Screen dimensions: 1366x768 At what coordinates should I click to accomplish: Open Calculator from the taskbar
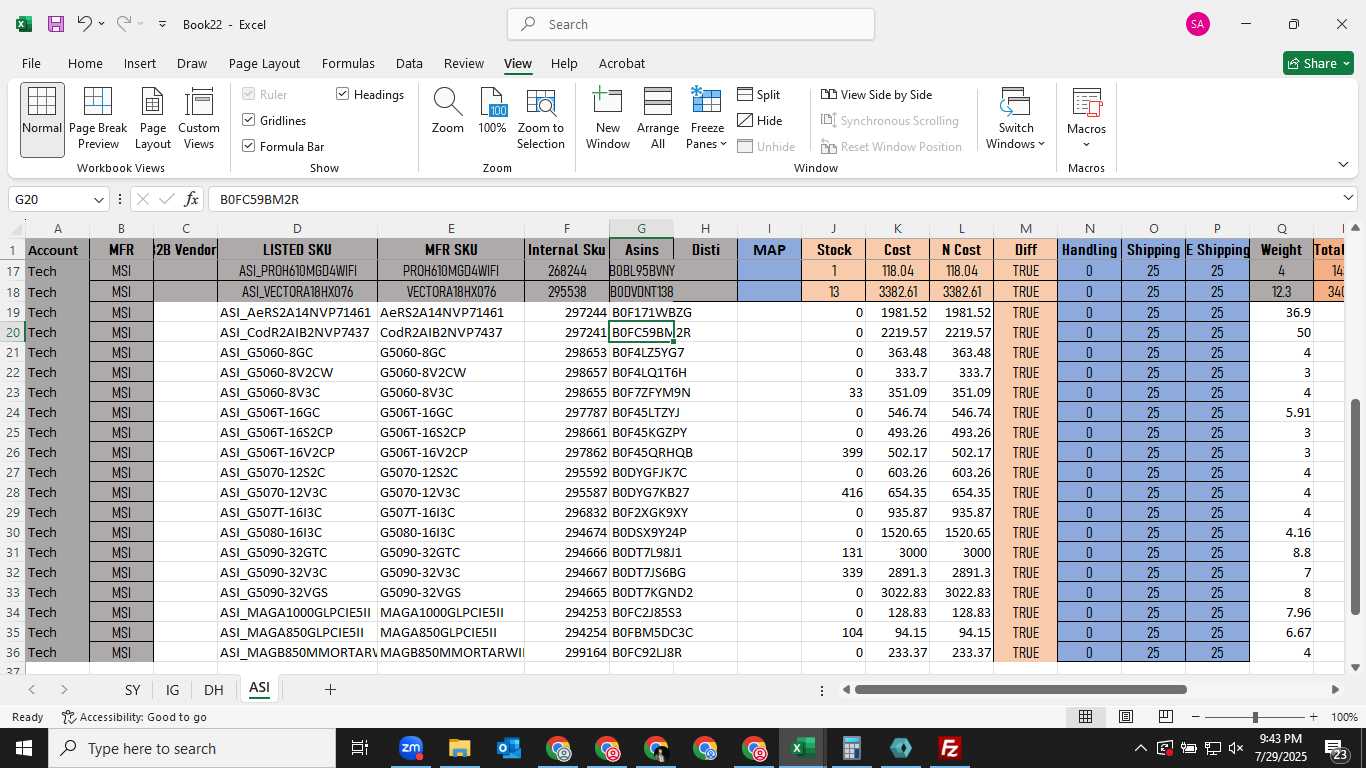(852, 748)
